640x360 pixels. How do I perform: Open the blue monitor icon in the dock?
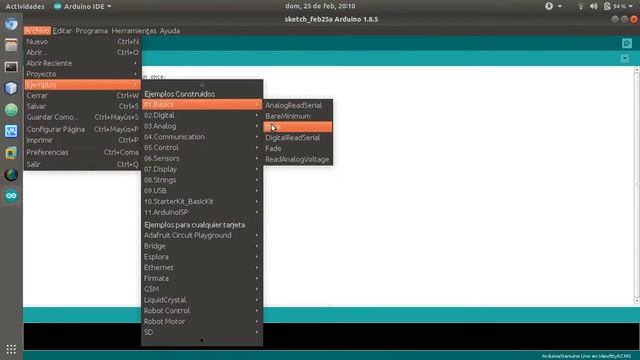tap(11, 131)
